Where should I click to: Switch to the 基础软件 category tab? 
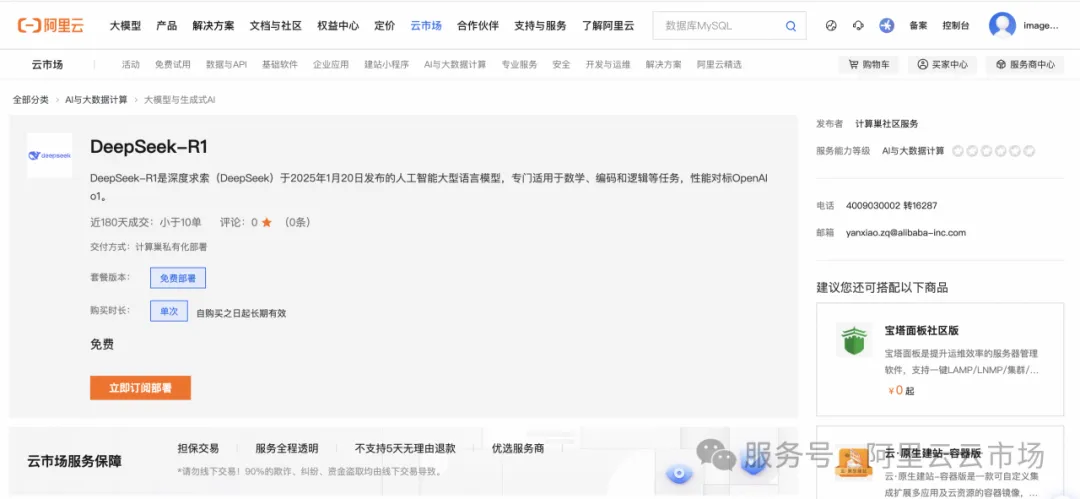[280, 65]
